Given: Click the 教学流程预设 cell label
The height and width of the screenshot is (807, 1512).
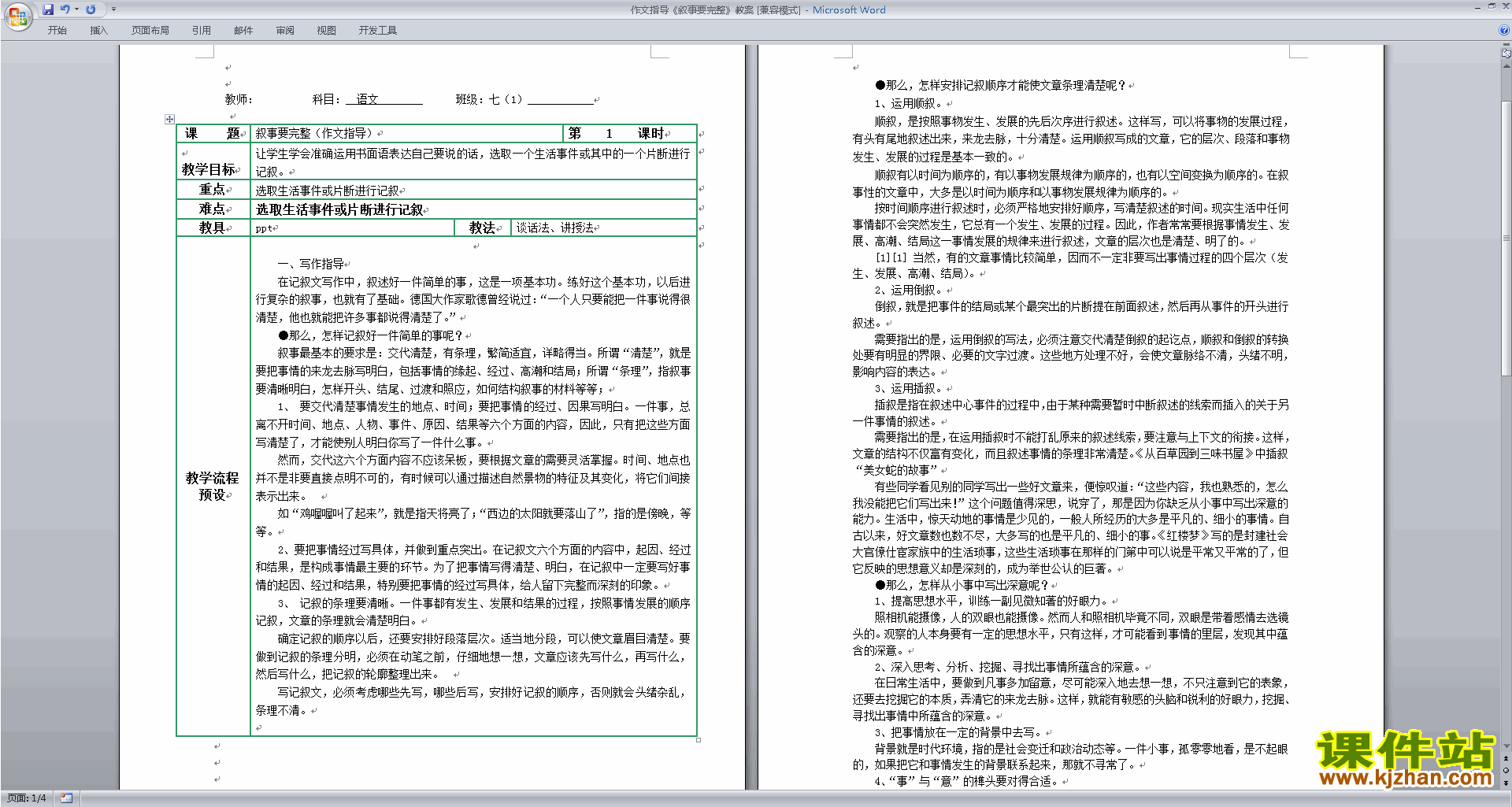Looking at the screenshot, I should point(212,486).
